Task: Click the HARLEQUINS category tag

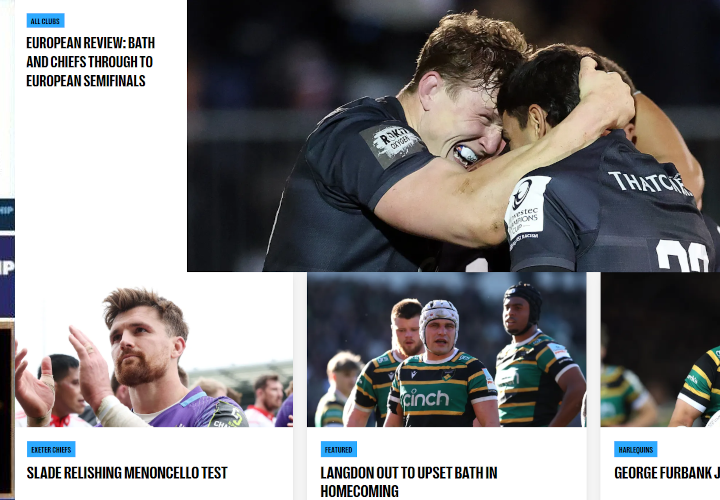Action: [x=636, y=449]
